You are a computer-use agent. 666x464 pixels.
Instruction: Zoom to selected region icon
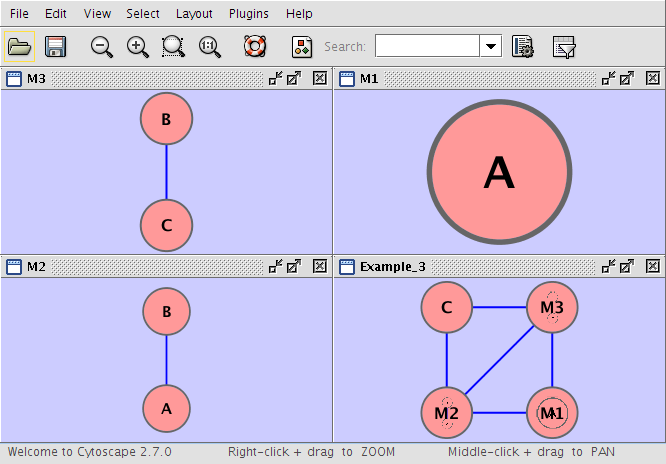174,47
